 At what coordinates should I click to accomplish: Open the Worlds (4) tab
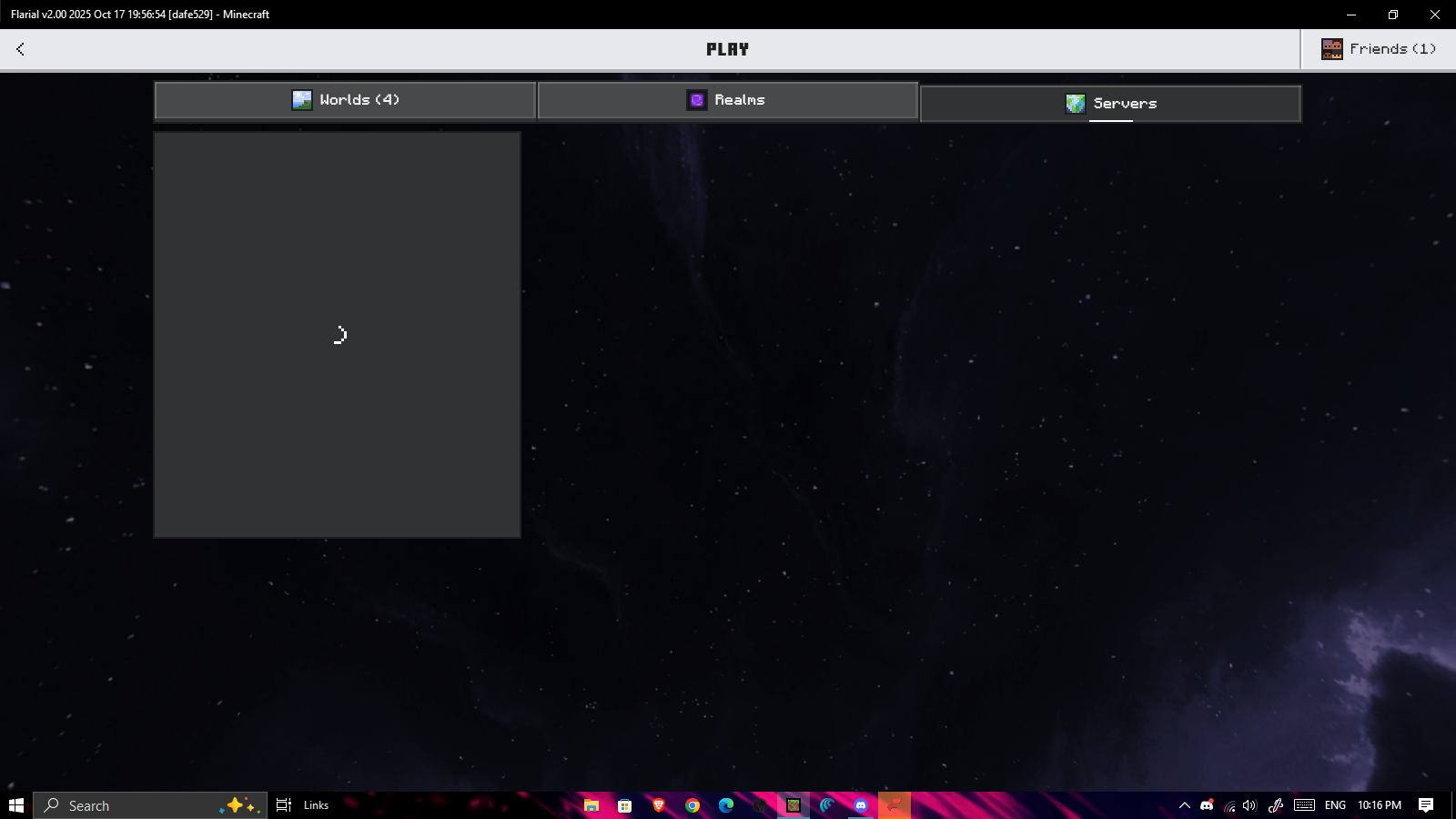pyautogui.click(x=345, y=100)
